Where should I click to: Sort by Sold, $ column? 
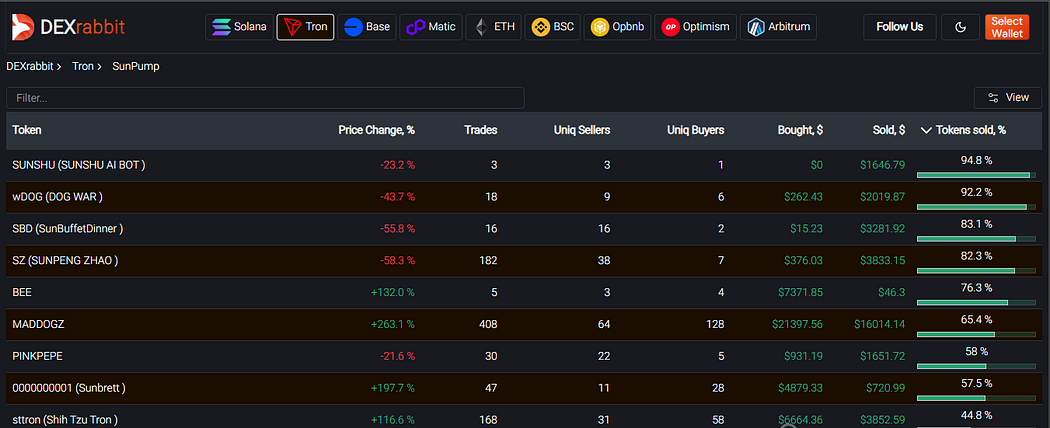(889, 130)
